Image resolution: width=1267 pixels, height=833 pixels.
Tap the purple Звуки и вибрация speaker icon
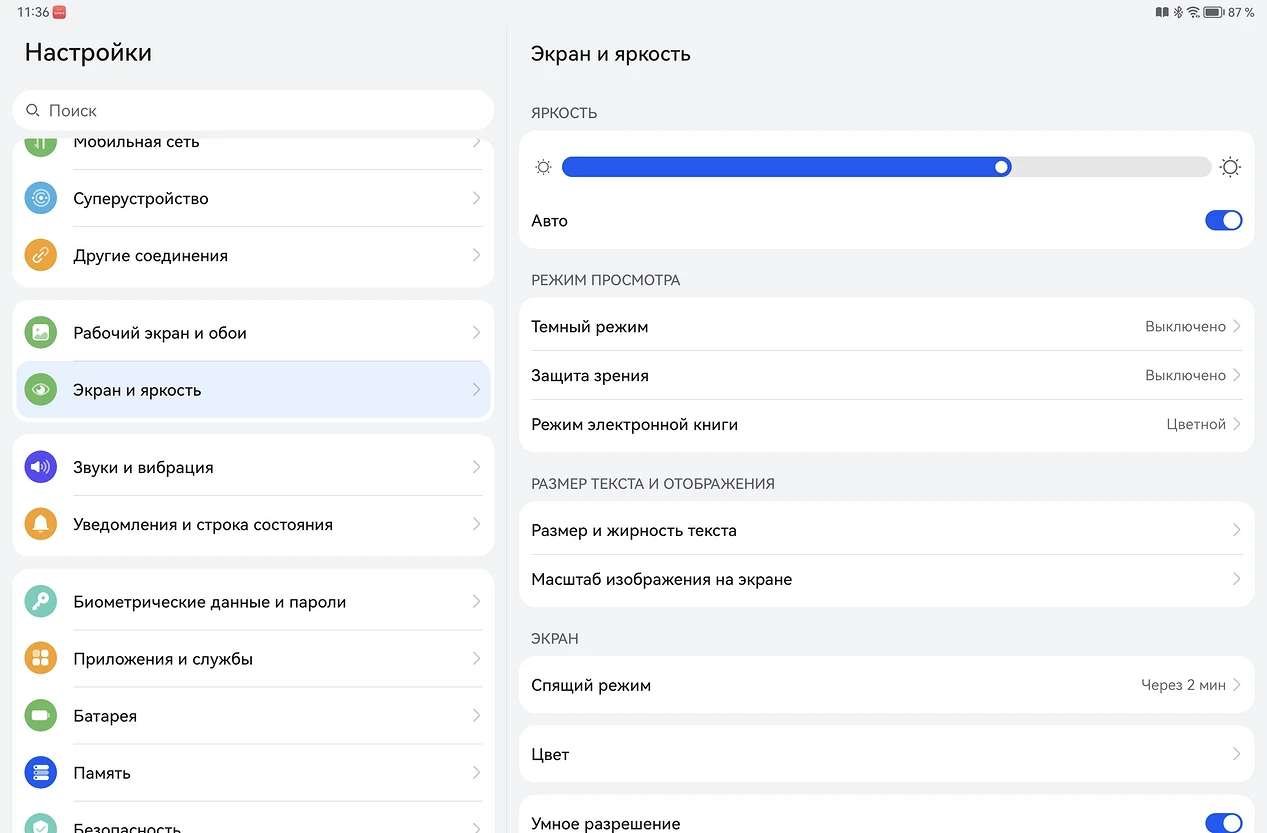click(x=41, y=467)
